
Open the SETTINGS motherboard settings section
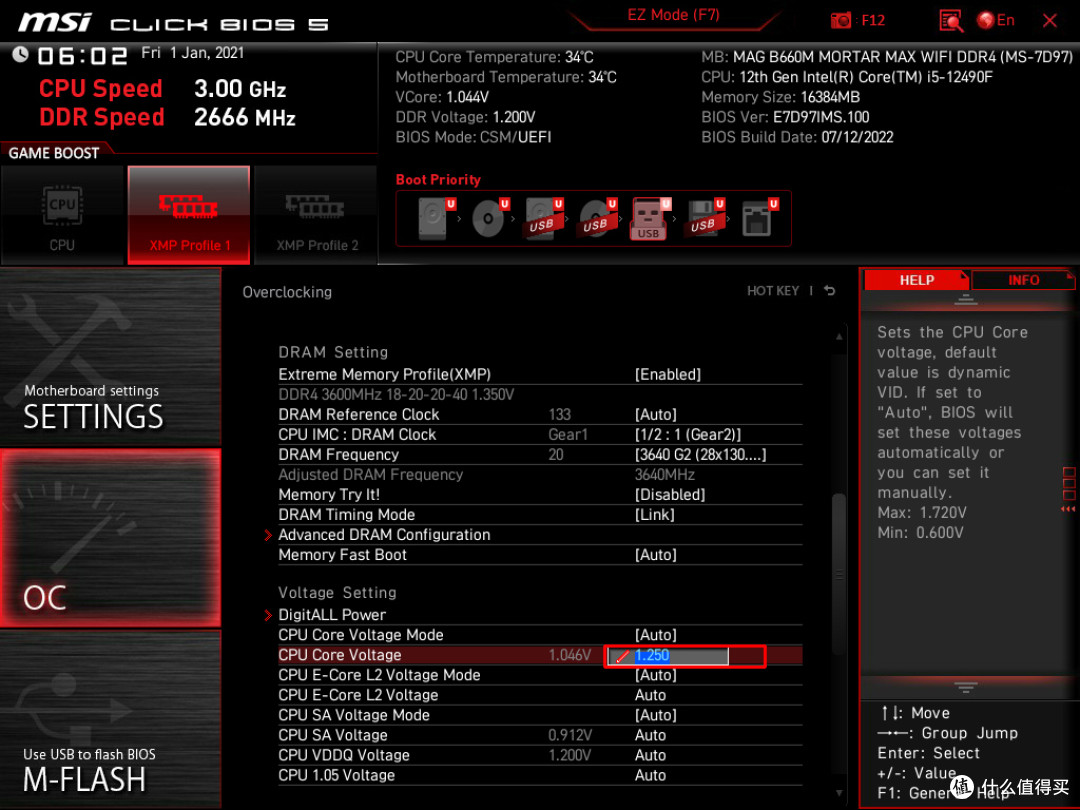coord(110,357)
